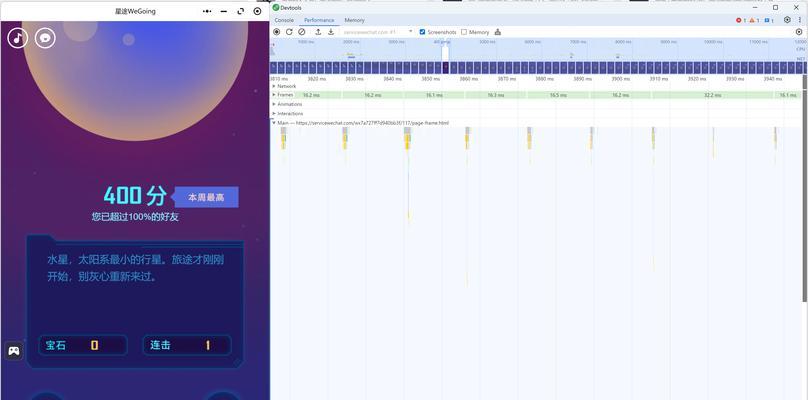Toggle the music note icon in the game
This screenshot has height=400, width=808.
coord(18,38)
